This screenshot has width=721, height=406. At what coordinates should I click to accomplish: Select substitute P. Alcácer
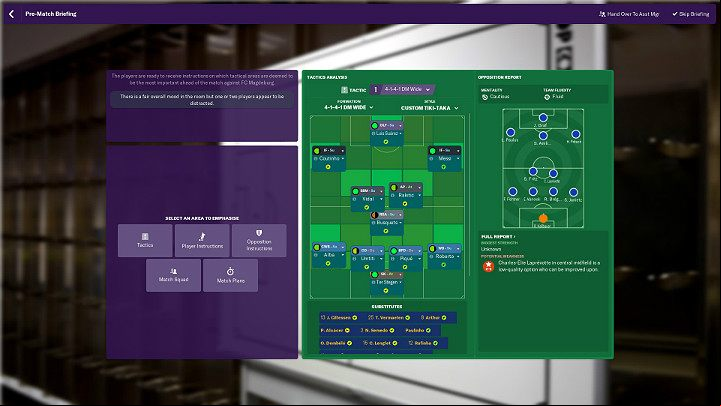[335, 330]
